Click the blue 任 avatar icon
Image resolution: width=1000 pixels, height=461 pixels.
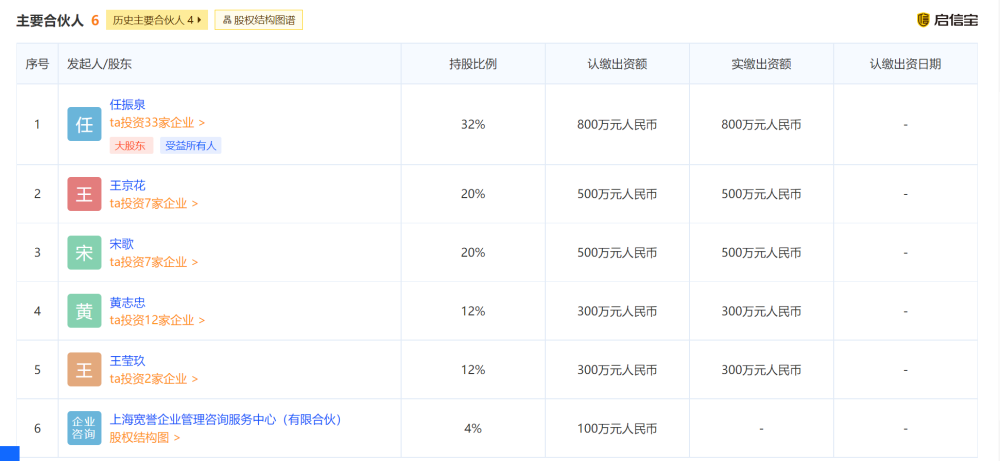(84, 124)
